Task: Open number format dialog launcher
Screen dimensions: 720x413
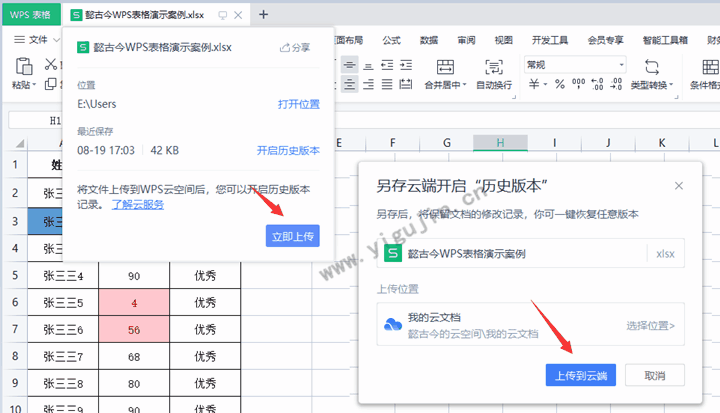Action: pos(676,97)
